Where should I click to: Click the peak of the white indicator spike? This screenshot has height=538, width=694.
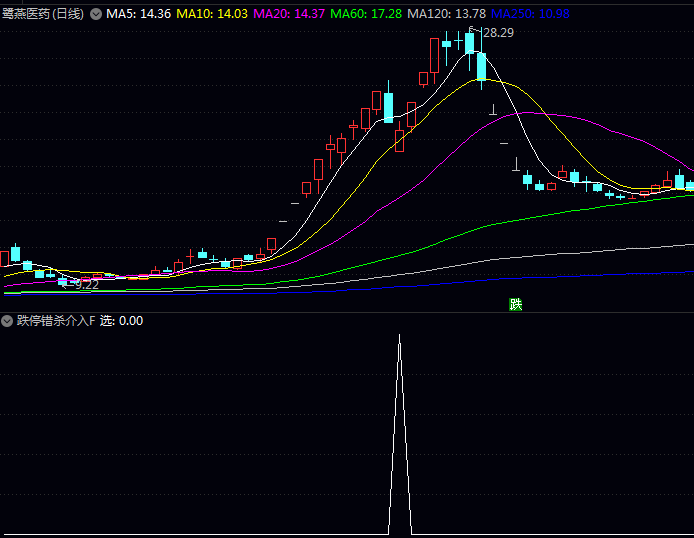click(x=400, y=335)
